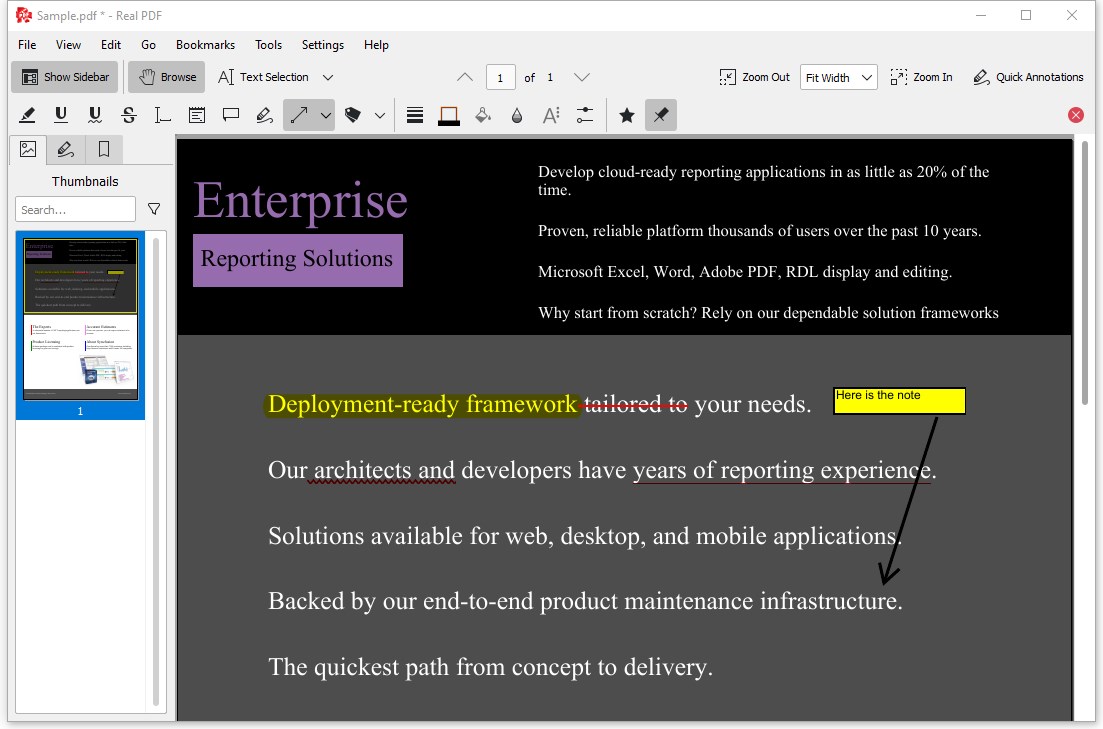Click the Real PDF app icon in title bar
This screenshot has height=729, width=1103.
[x=23, y=15]
